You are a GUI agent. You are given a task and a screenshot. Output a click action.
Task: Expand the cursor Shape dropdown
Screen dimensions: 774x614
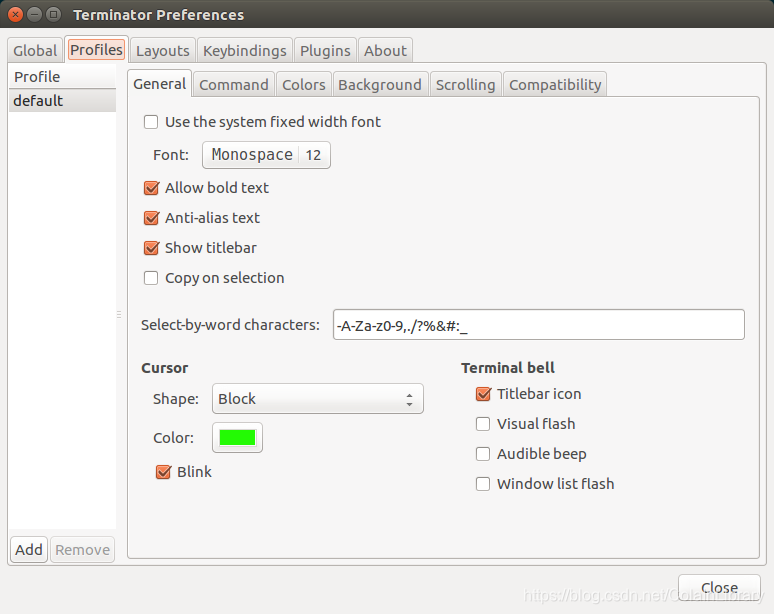[318, 398]
